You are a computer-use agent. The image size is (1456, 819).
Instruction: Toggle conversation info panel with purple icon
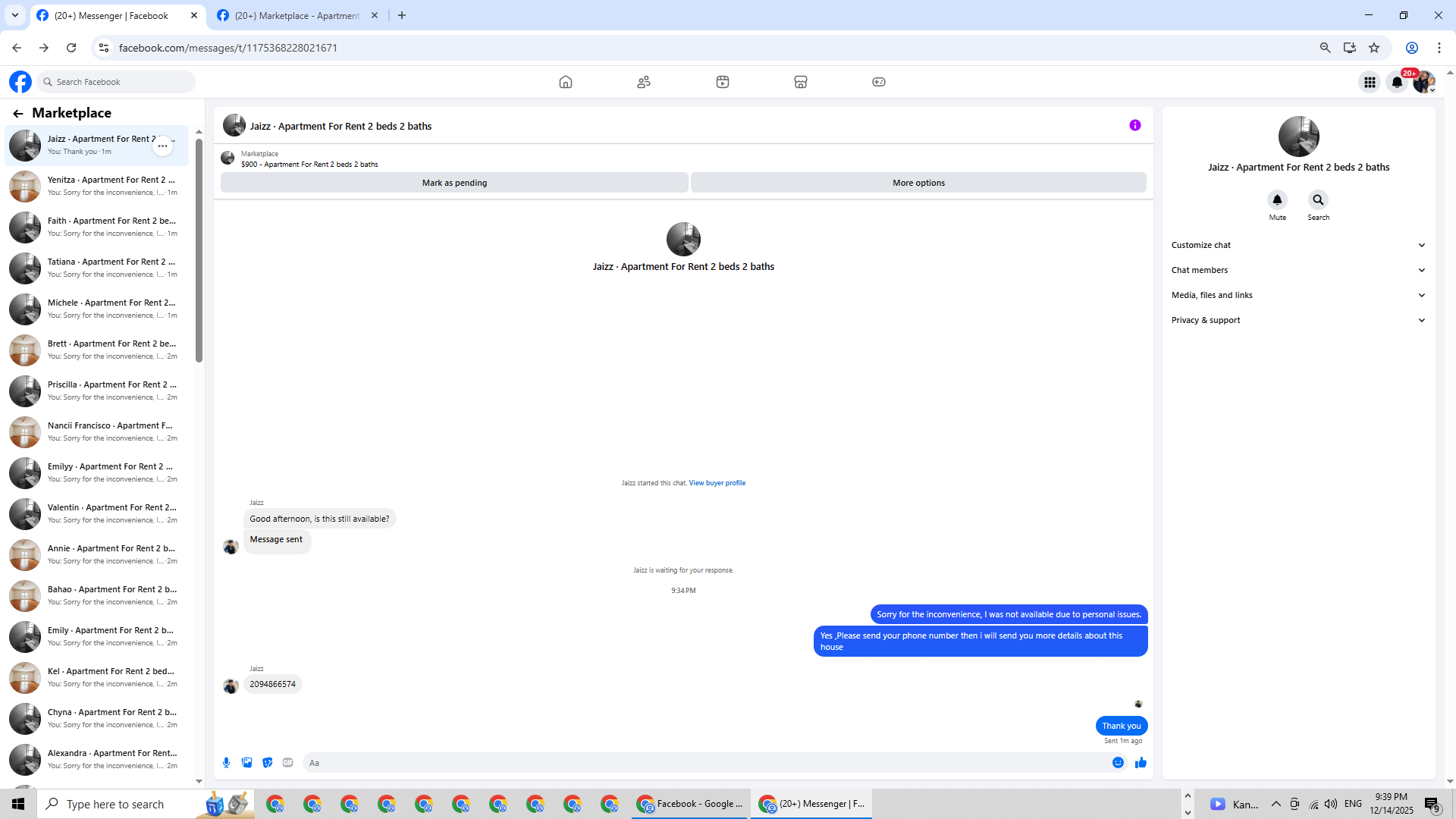point(1134,125)
